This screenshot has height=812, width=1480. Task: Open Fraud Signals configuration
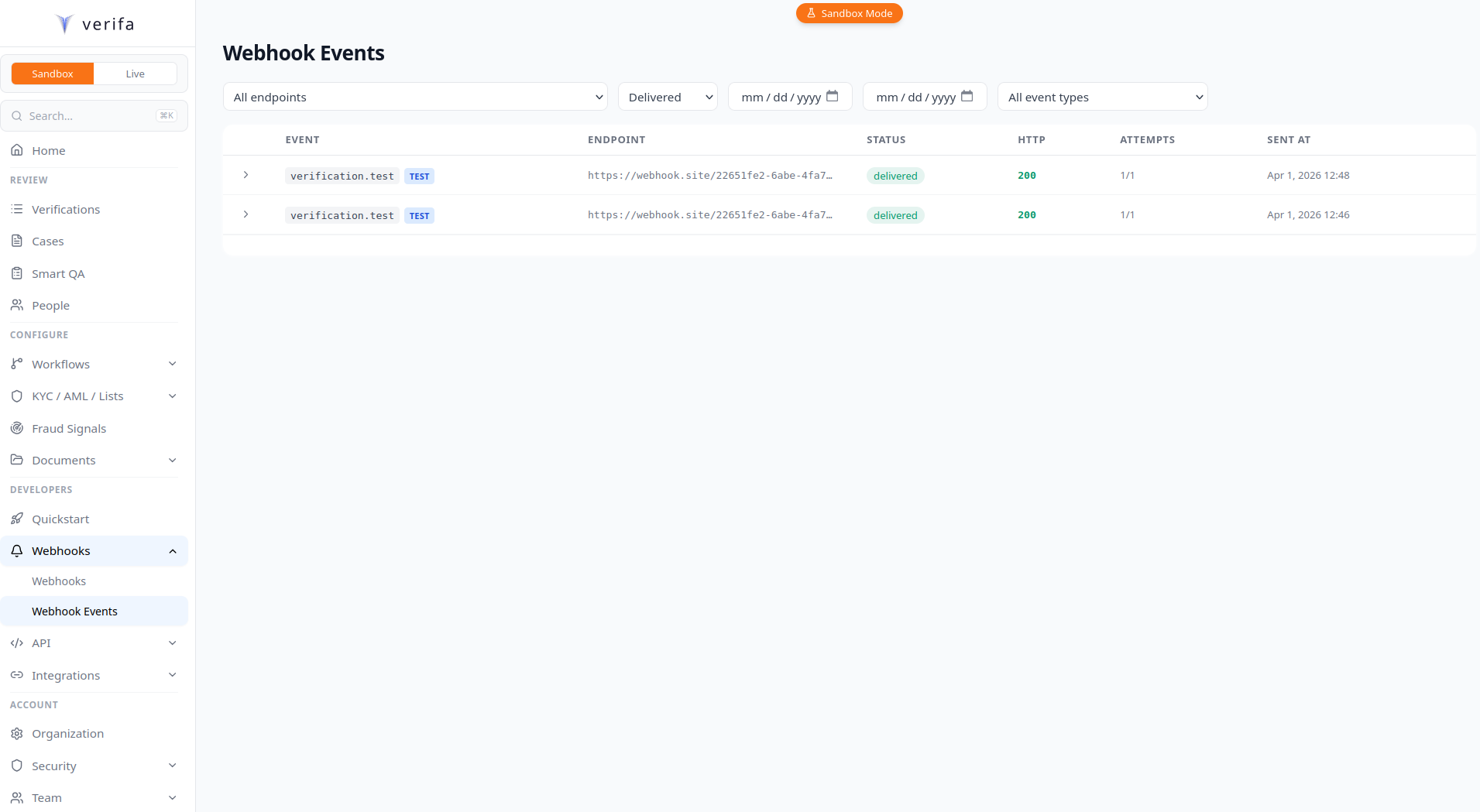pos(69,428)
